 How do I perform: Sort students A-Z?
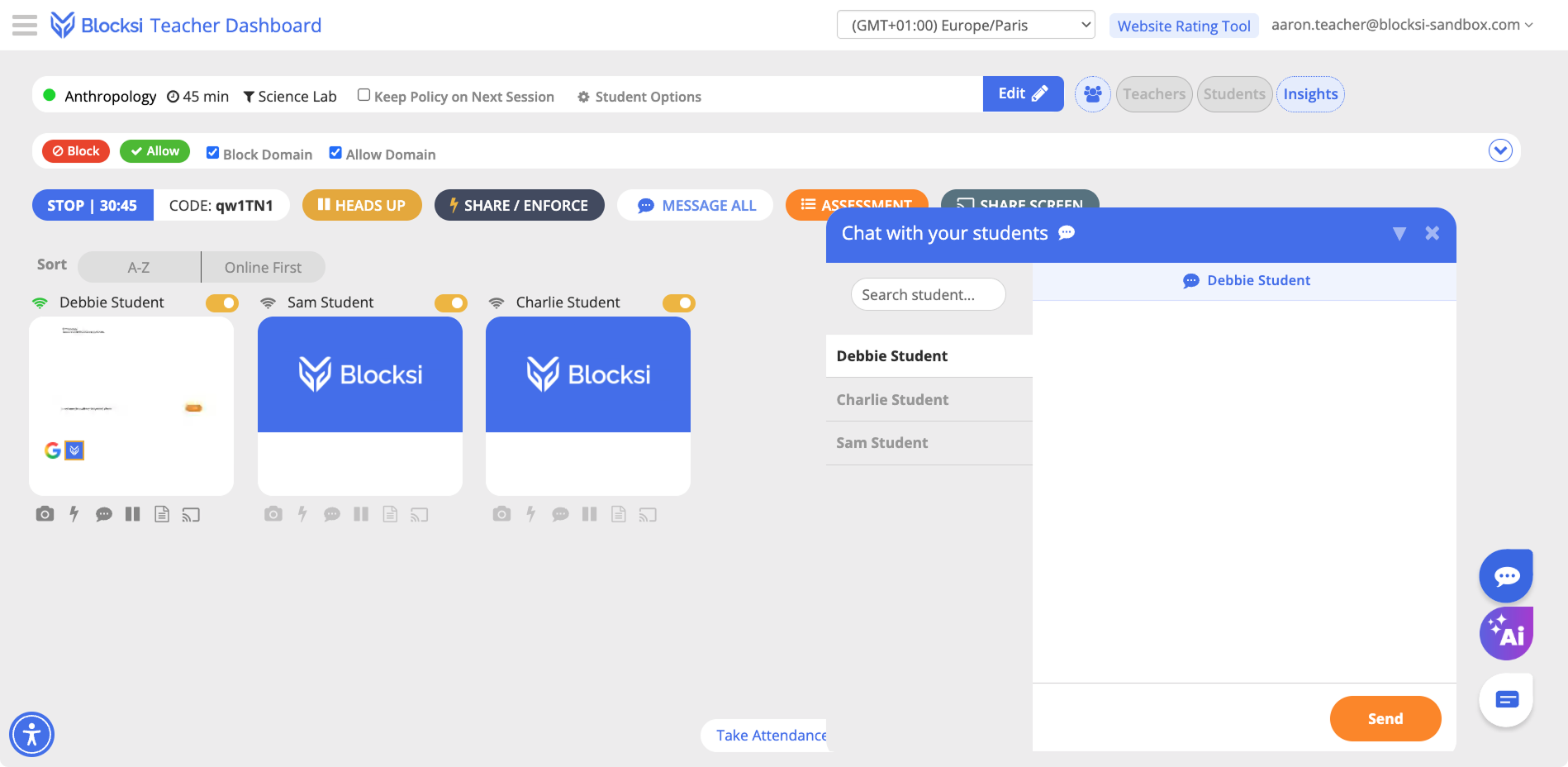[139, 267]
